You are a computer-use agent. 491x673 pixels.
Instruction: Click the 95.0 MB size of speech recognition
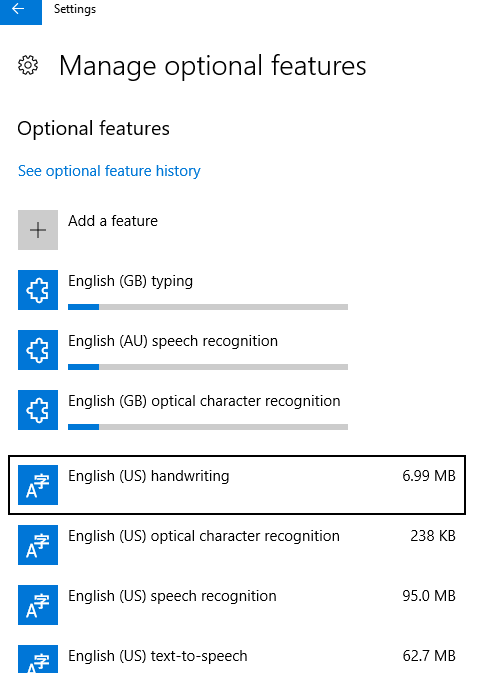[429, 596]
